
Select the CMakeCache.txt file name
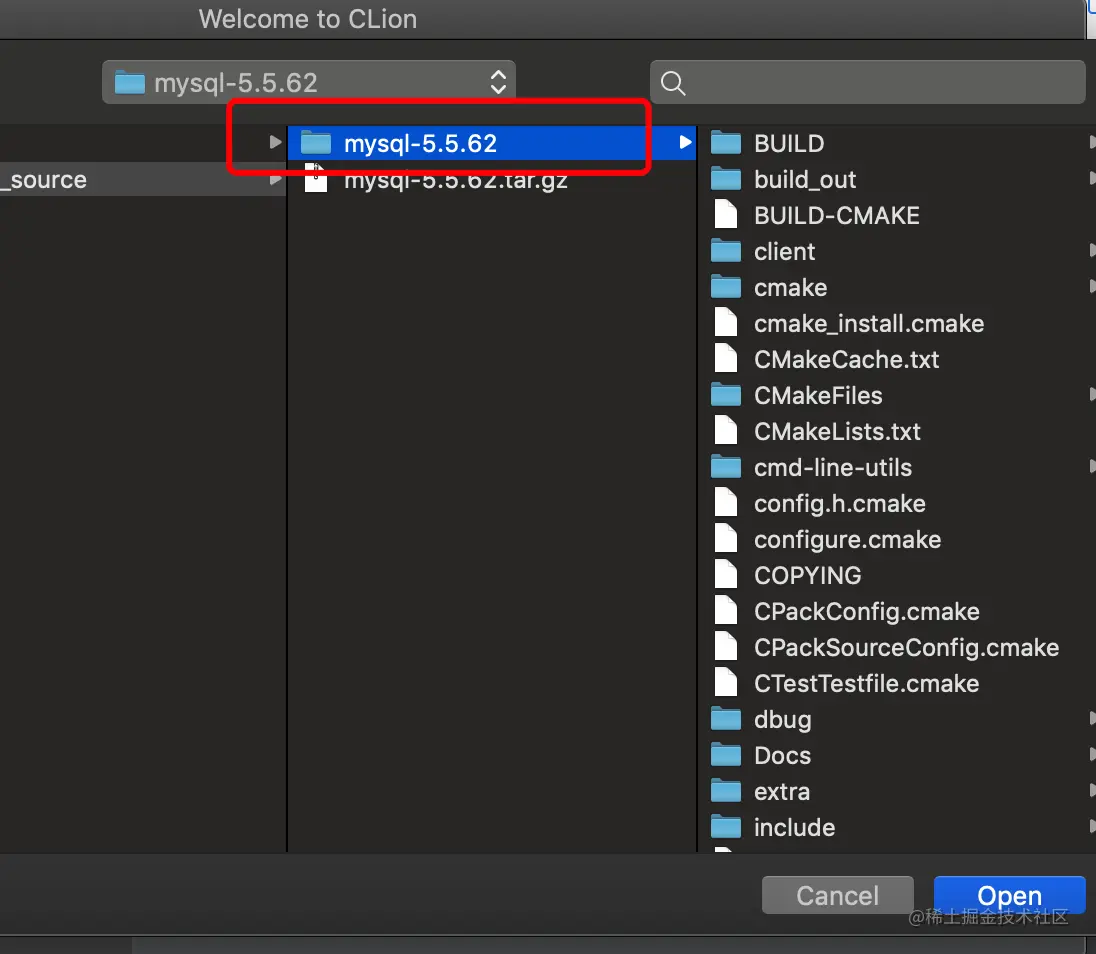click(846, 359)
